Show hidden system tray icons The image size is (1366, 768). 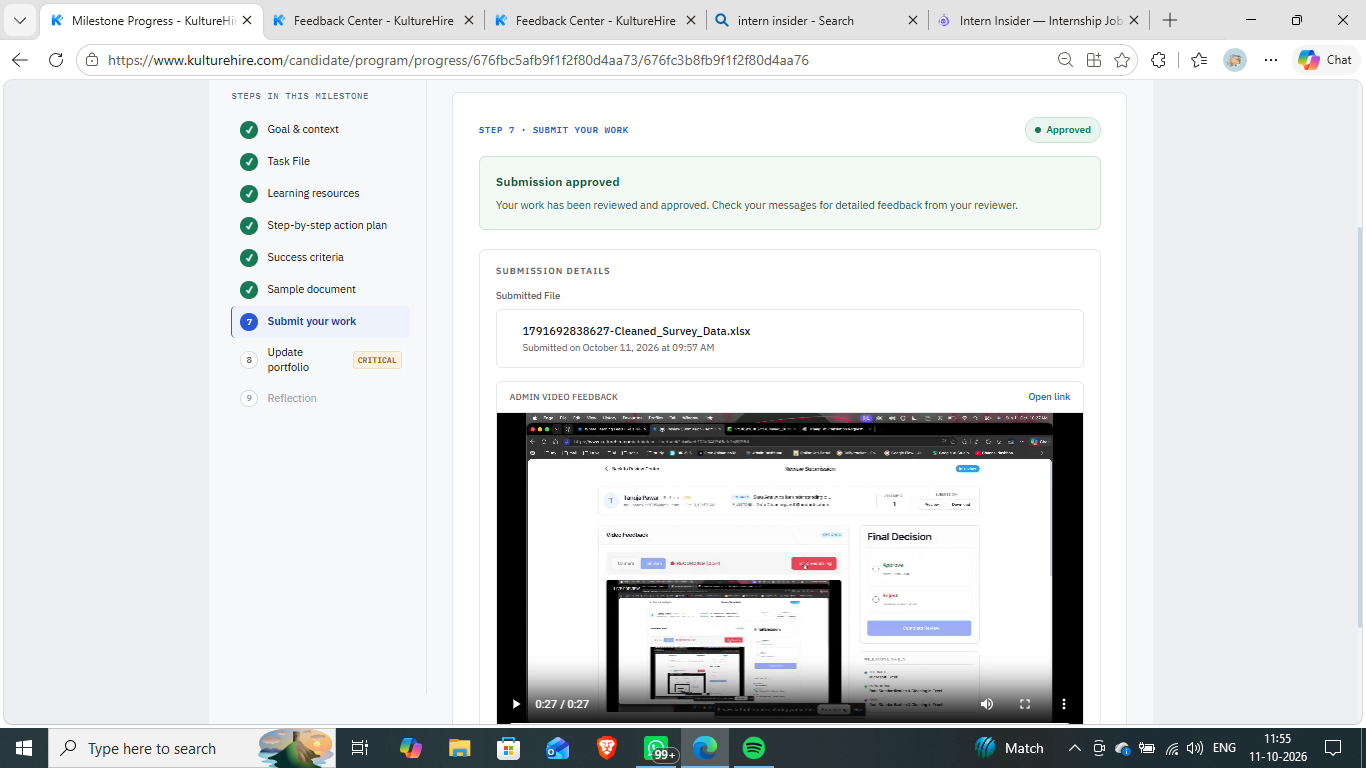click(x=1075, y=748)
